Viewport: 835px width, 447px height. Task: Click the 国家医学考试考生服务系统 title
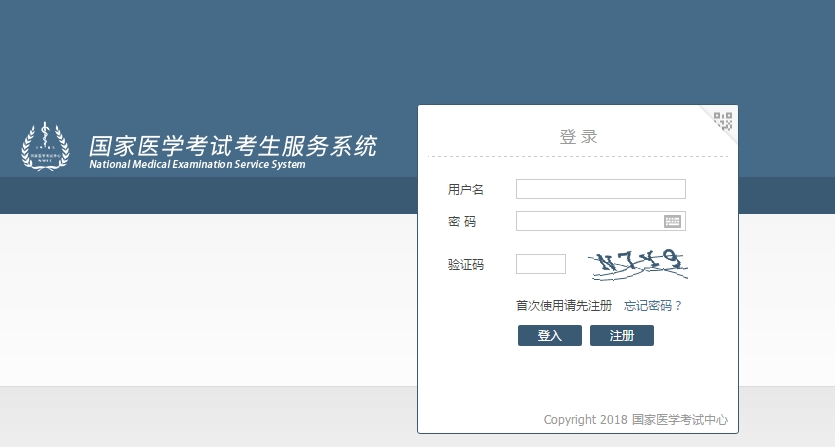[233, 146]
